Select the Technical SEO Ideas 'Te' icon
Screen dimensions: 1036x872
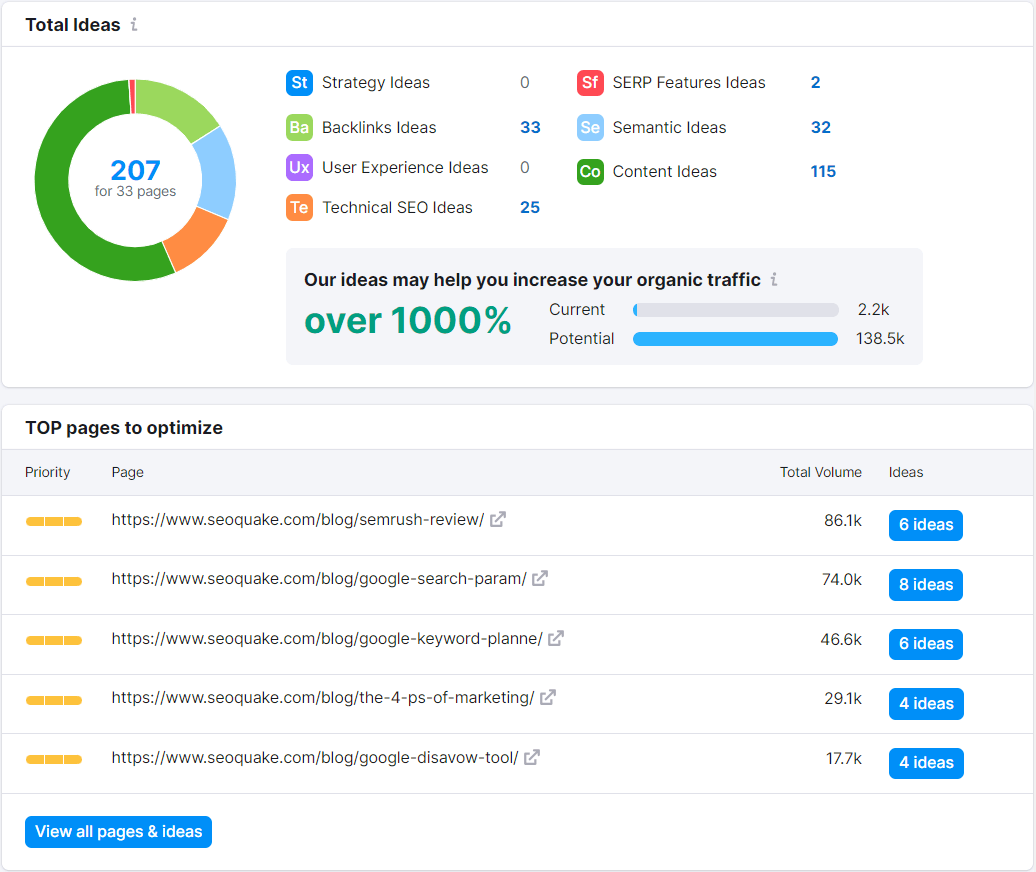(x=299, y=207)
